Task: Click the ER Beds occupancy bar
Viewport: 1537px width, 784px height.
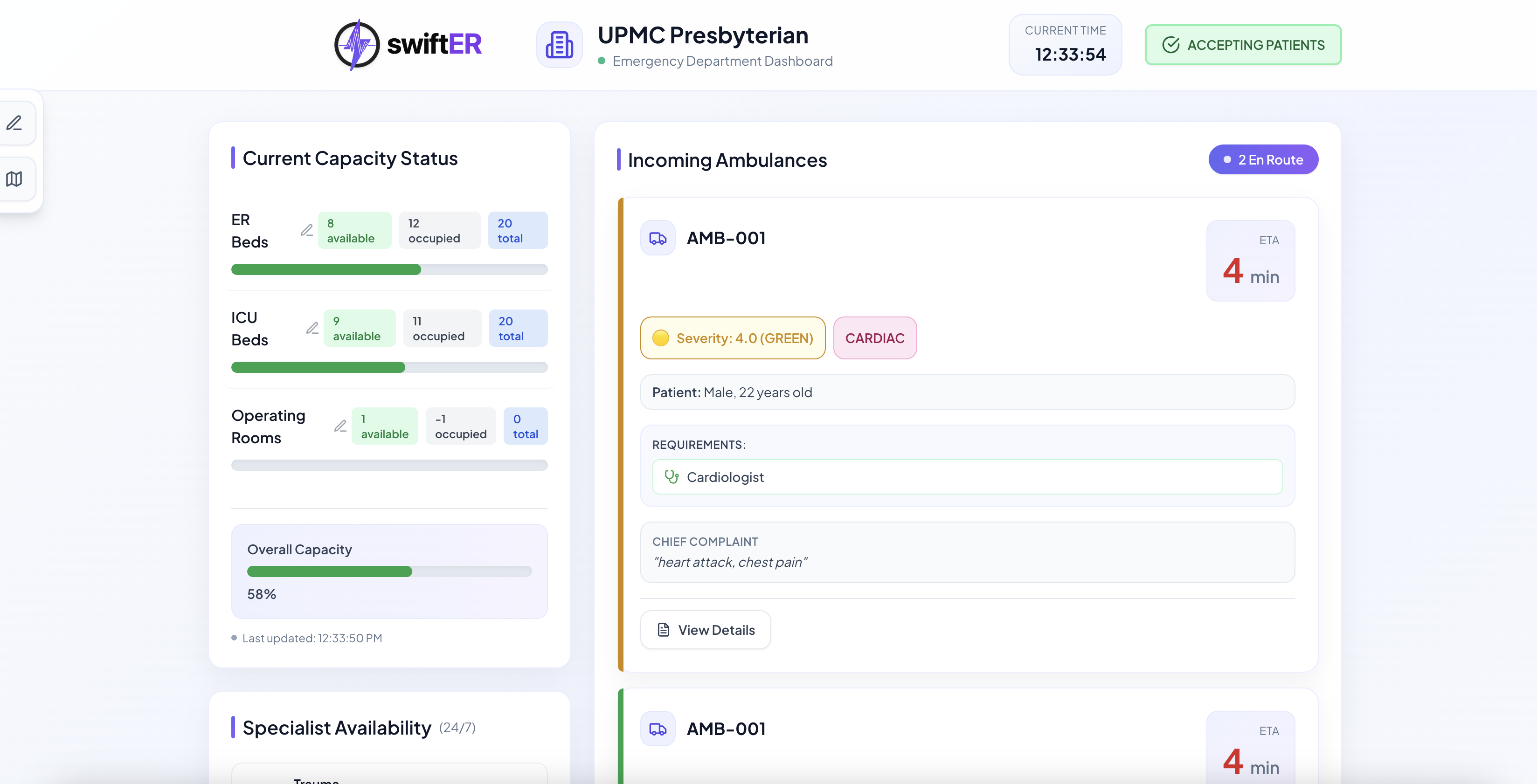Action: 389,269
